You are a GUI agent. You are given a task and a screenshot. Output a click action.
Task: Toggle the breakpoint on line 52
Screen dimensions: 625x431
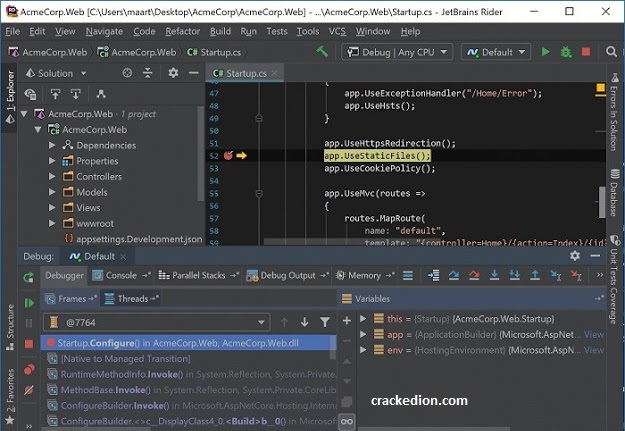pyautogui.click(x=228, y=155)
